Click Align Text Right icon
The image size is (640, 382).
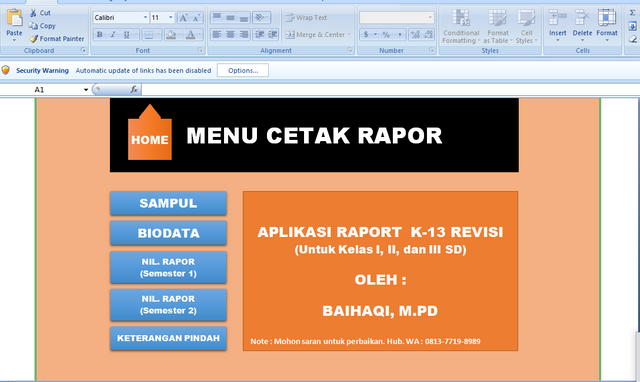coord(244,35)
